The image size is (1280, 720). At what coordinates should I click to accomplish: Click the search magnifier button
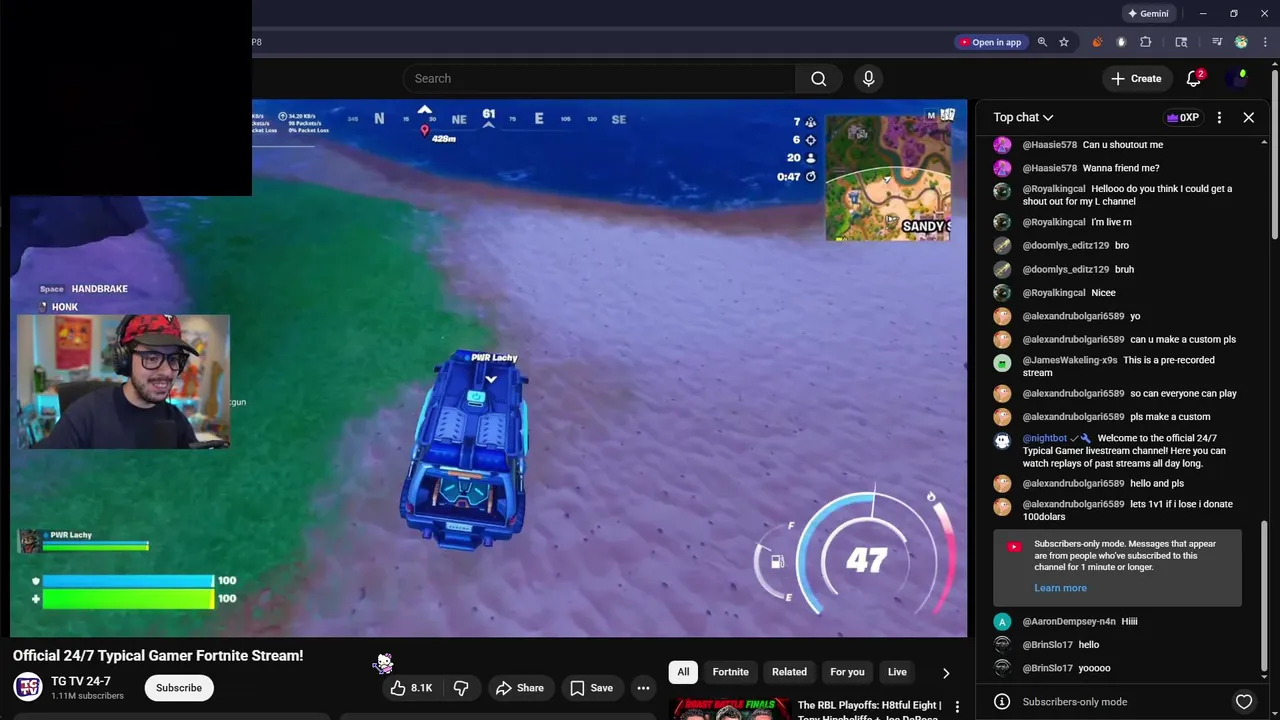818,79
